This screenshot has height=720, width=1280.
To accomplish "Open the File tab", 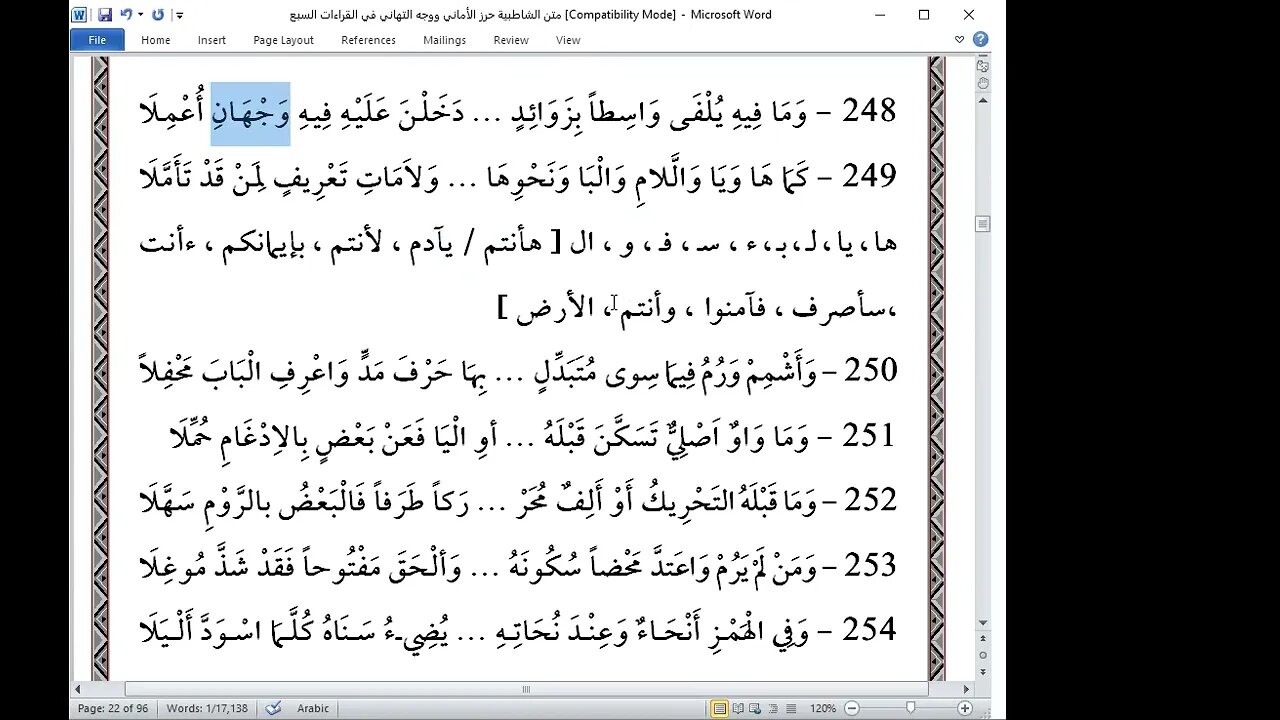I will pos(97,40).
